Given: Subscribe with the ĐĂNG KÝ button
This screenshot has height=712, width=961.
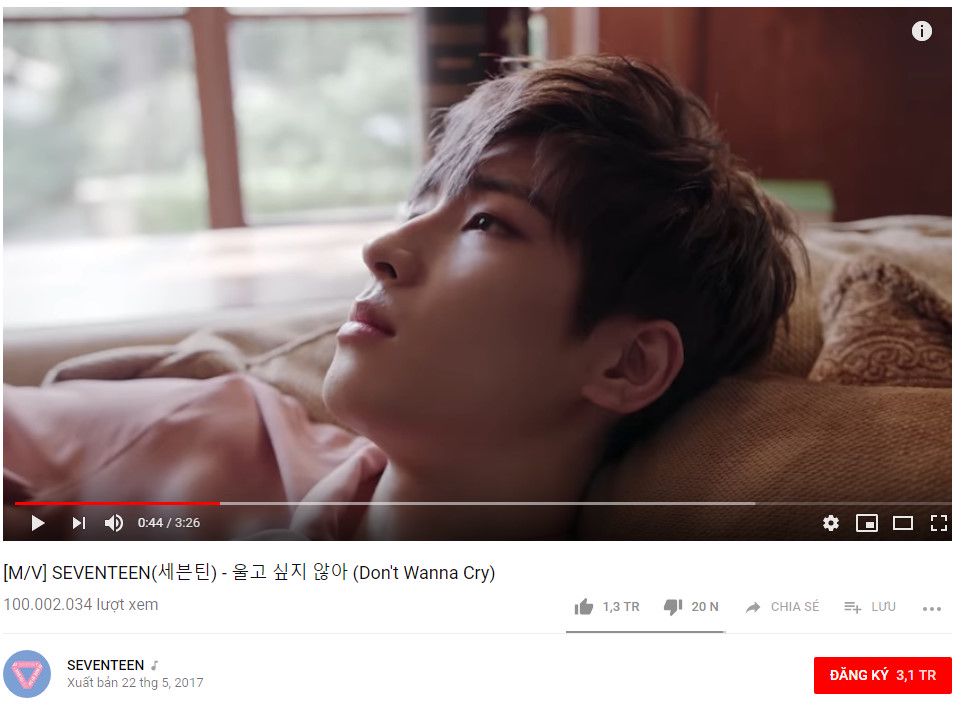Looking at the screenshot, I should pos(883,675).
